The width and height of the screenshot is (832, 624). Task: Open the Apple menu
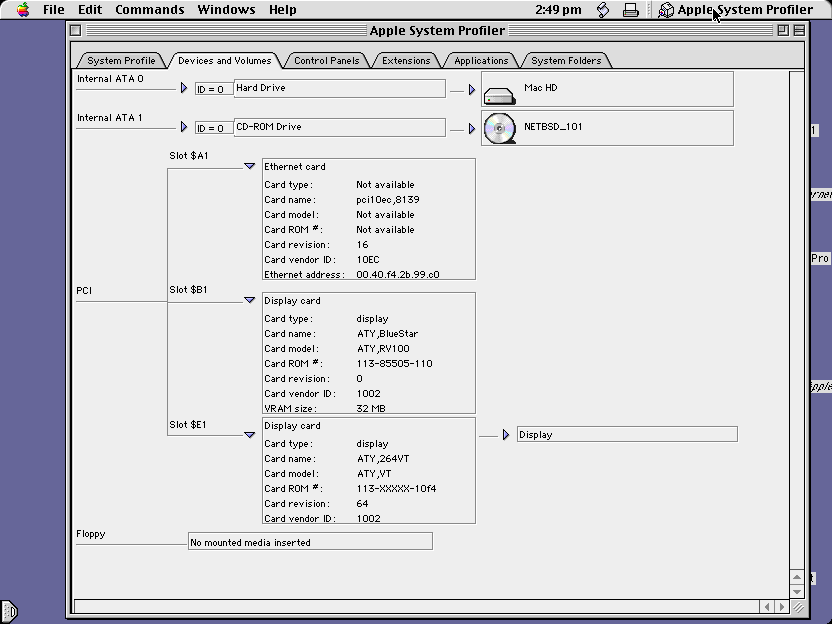click(23, 10)
